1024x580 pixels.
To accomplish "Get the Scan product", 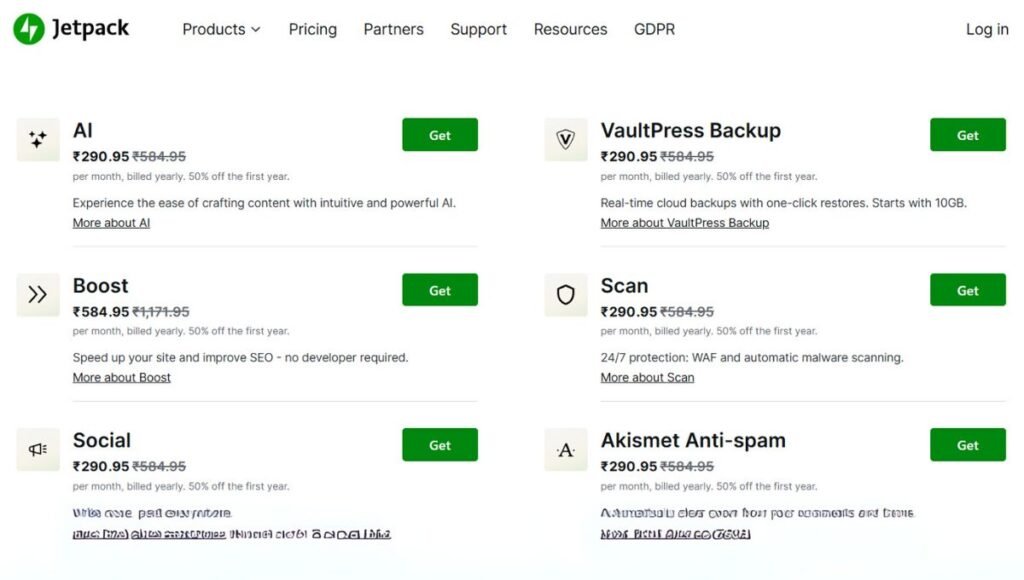I will [x=968, y=290].
